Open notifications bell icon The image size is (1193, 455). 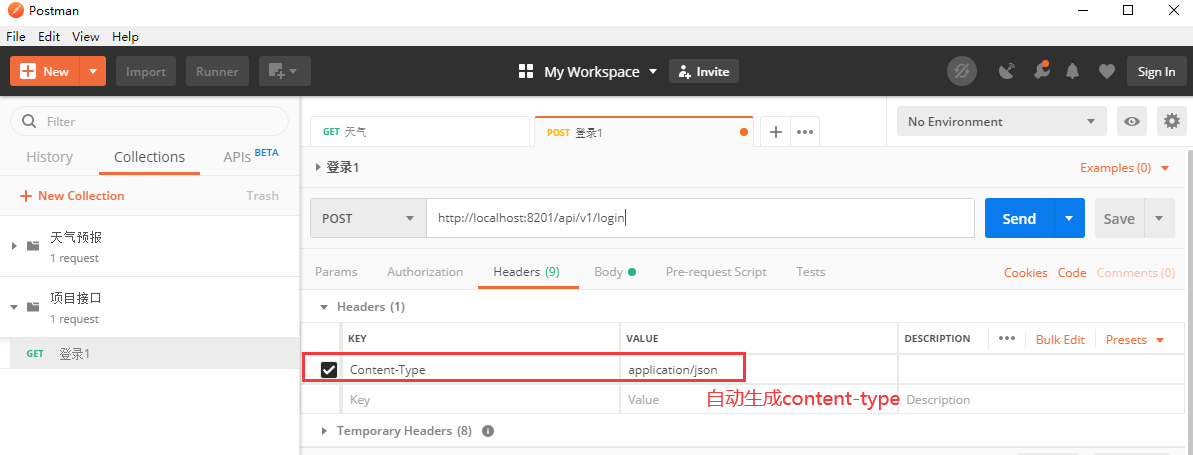(1073, 72)
